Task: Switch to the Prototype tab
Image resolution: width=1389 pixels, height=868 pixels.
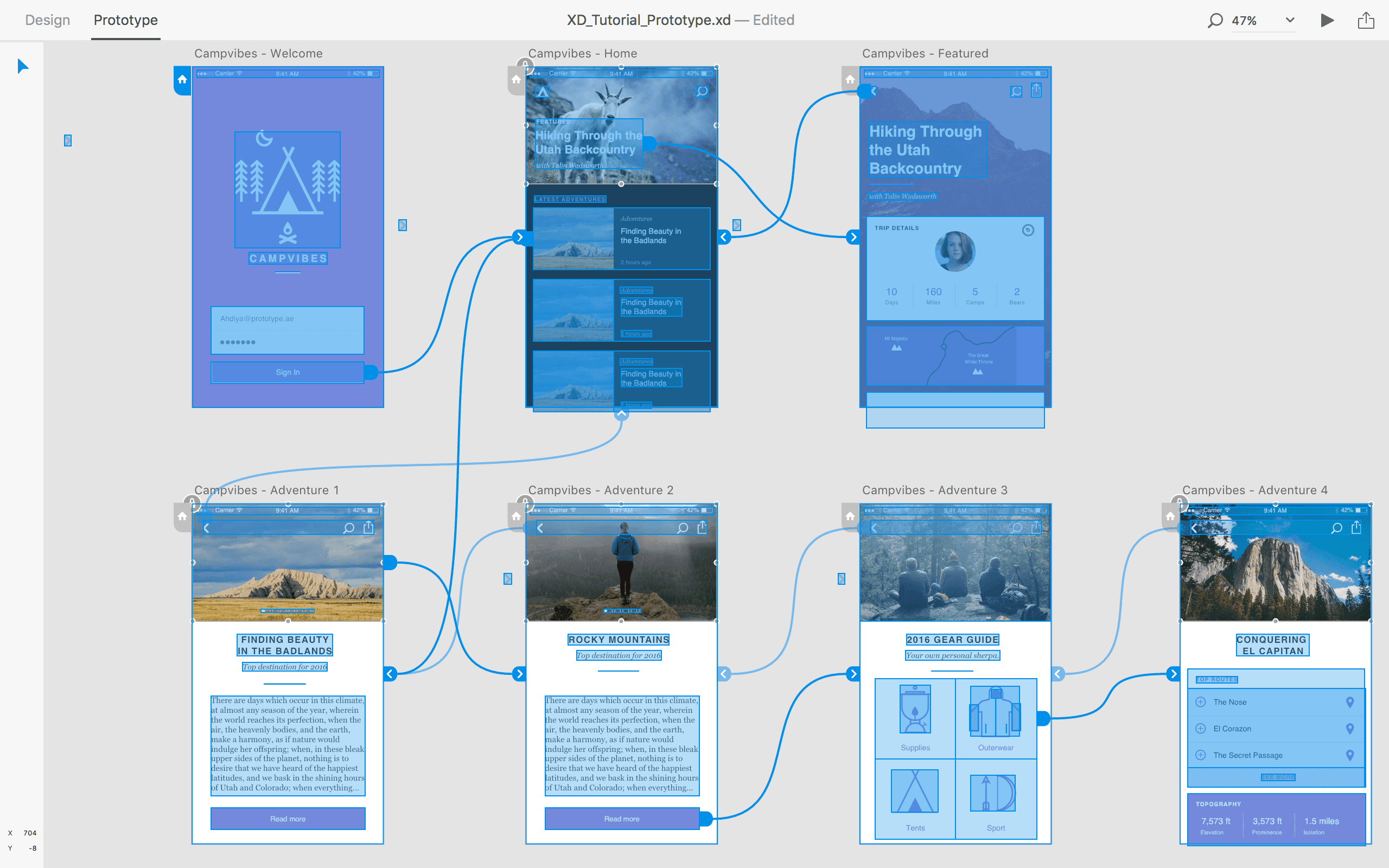Action: click(125, 20)
